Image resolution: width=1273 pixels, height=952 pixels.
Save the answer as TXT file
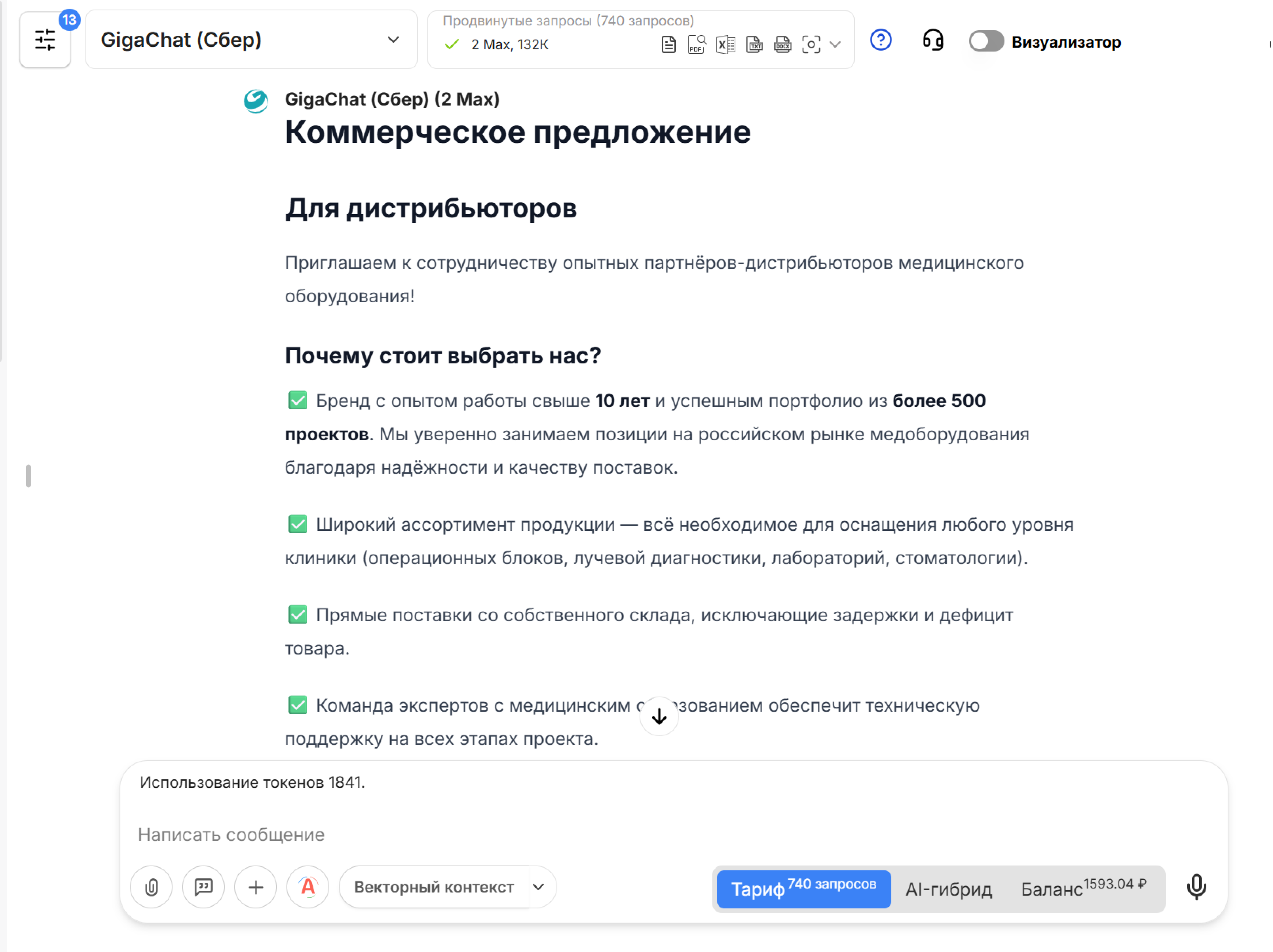click(x=754, y=44)
